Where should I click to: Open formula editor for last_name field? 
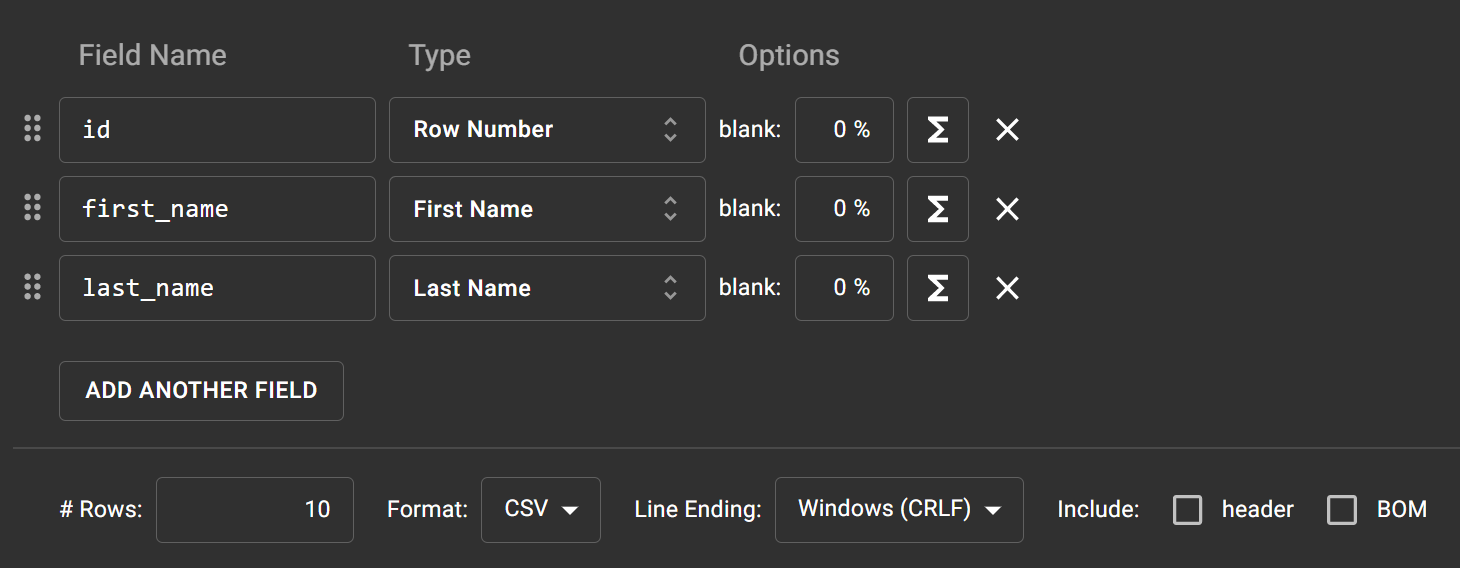pyautogui.click(x=937, y=288)
